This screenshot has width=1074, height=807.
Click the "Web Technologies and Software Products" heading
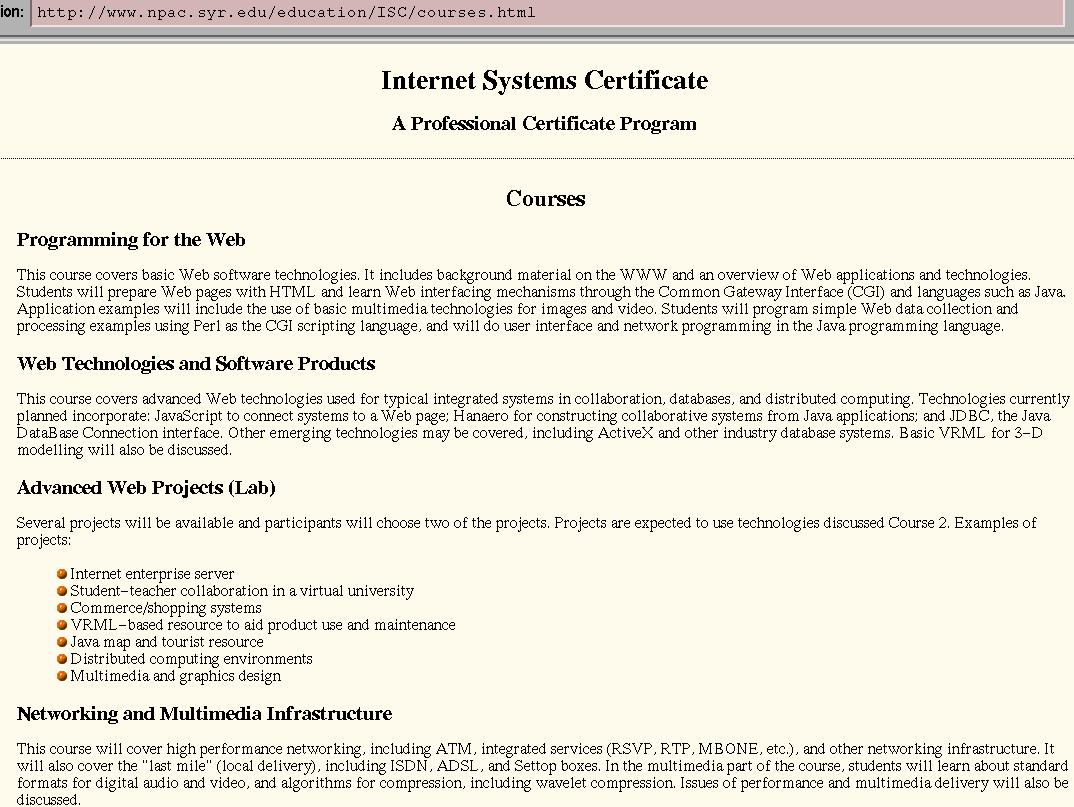[196, 364]
